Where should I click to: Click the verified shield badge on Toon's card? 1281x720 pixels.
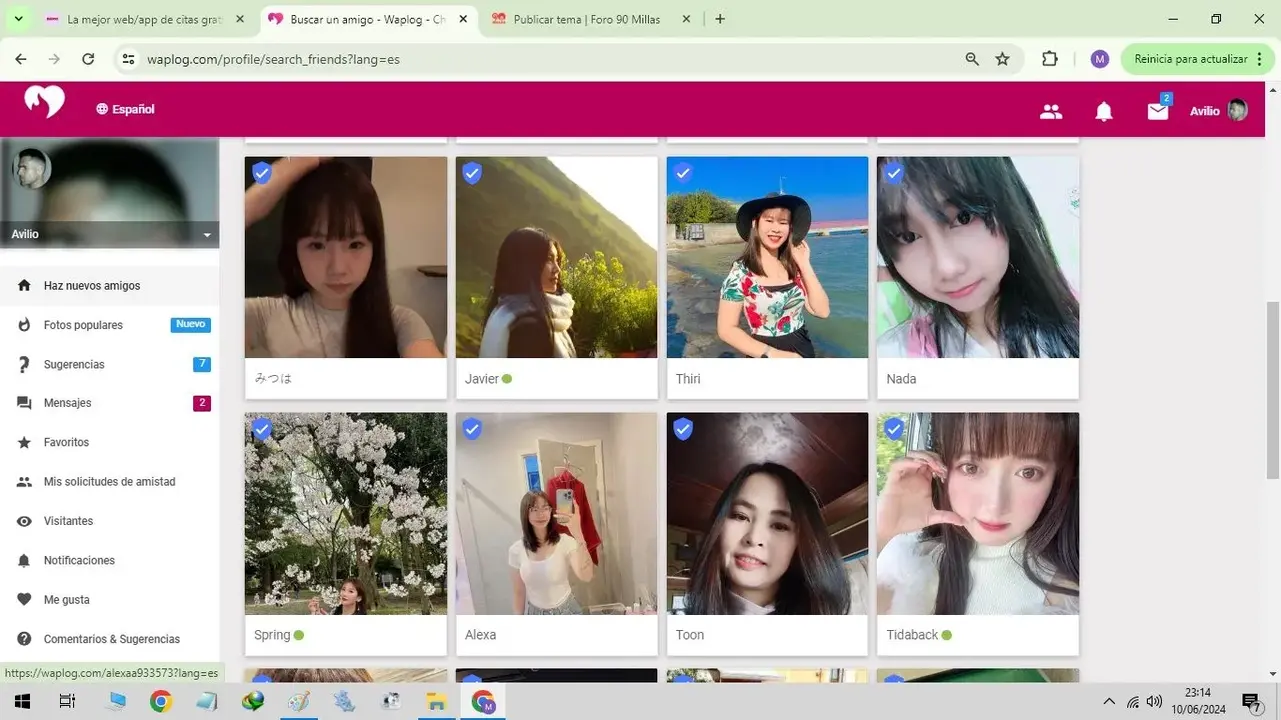(x=683, y=429)
